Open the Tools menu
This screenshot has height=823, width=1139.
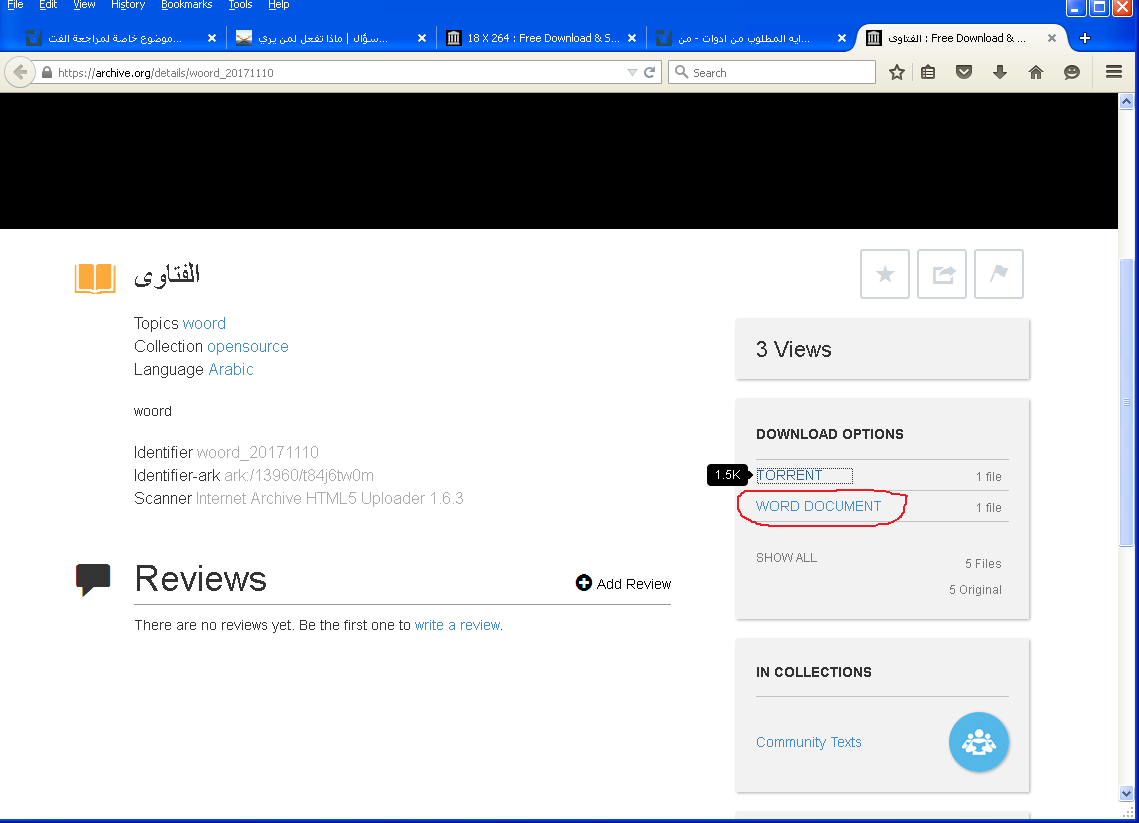click(x=240, y=5)
